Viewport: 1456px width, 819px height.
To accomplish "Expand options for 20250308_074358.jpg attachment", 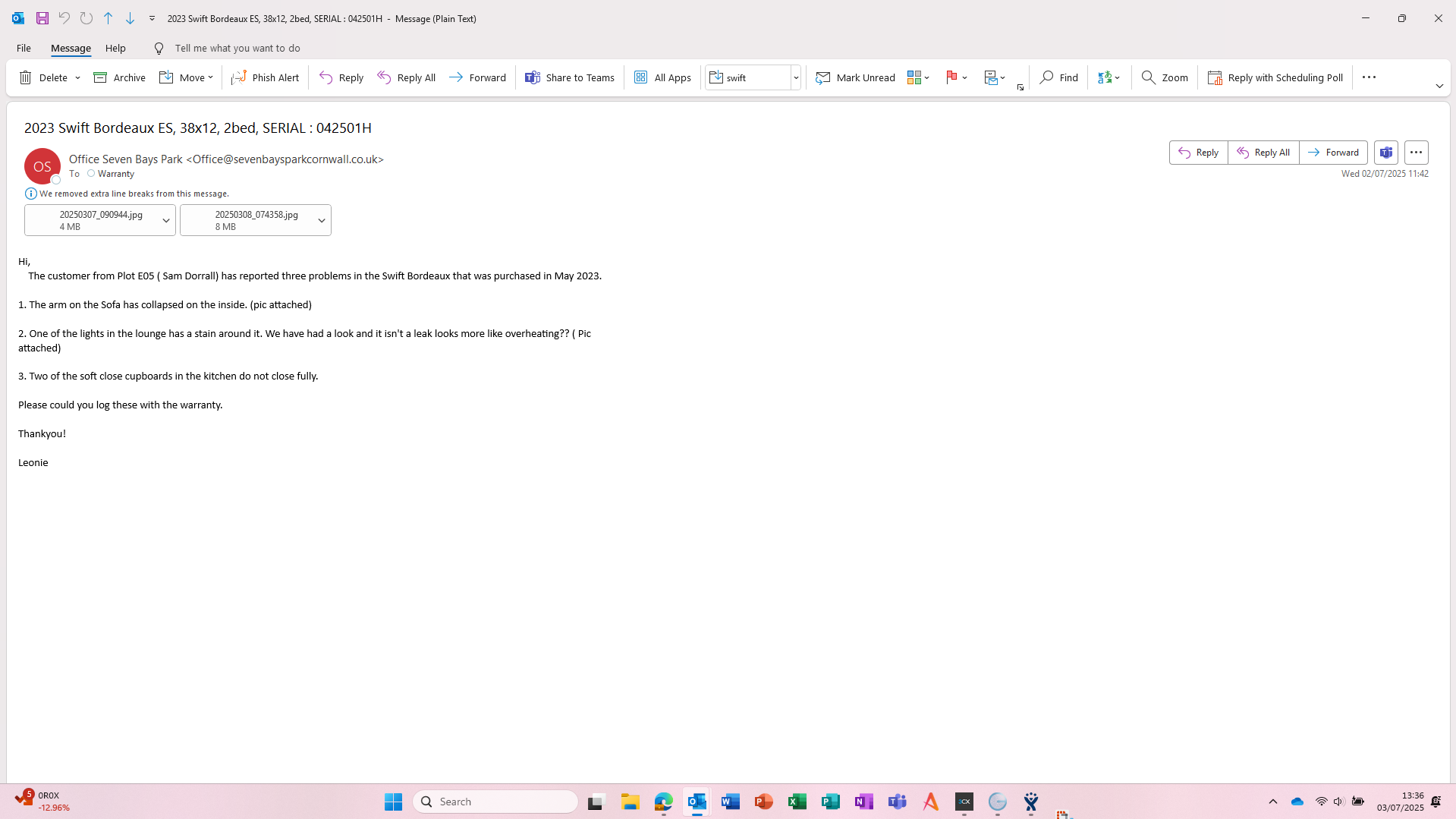I will pos(322,221).
